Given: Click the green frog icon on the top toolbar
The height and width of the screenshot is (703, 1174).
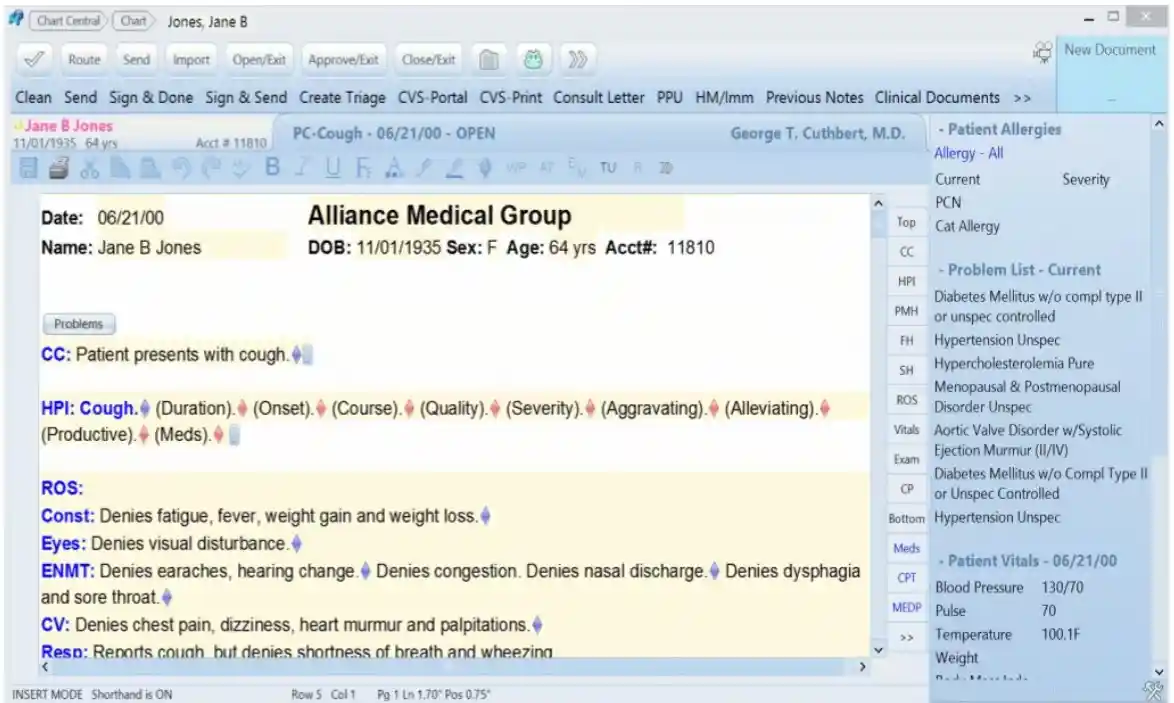Looking at the screenshot, I should click(533, 59).
